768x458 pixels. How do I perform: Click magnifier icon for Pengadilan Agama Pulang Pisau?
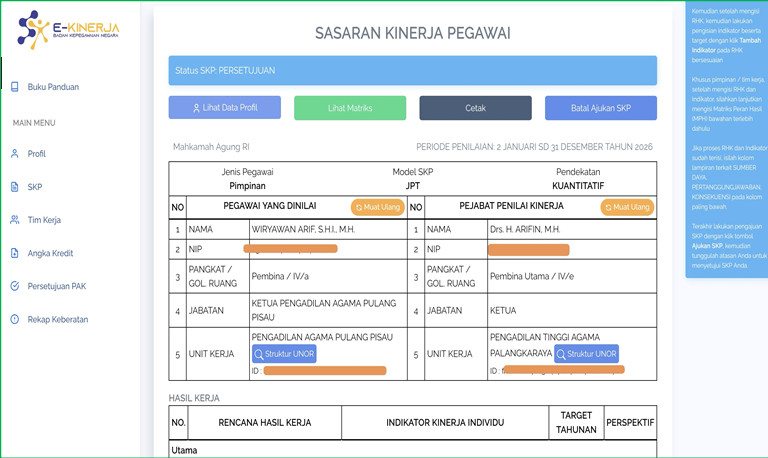tap(260, 354)
